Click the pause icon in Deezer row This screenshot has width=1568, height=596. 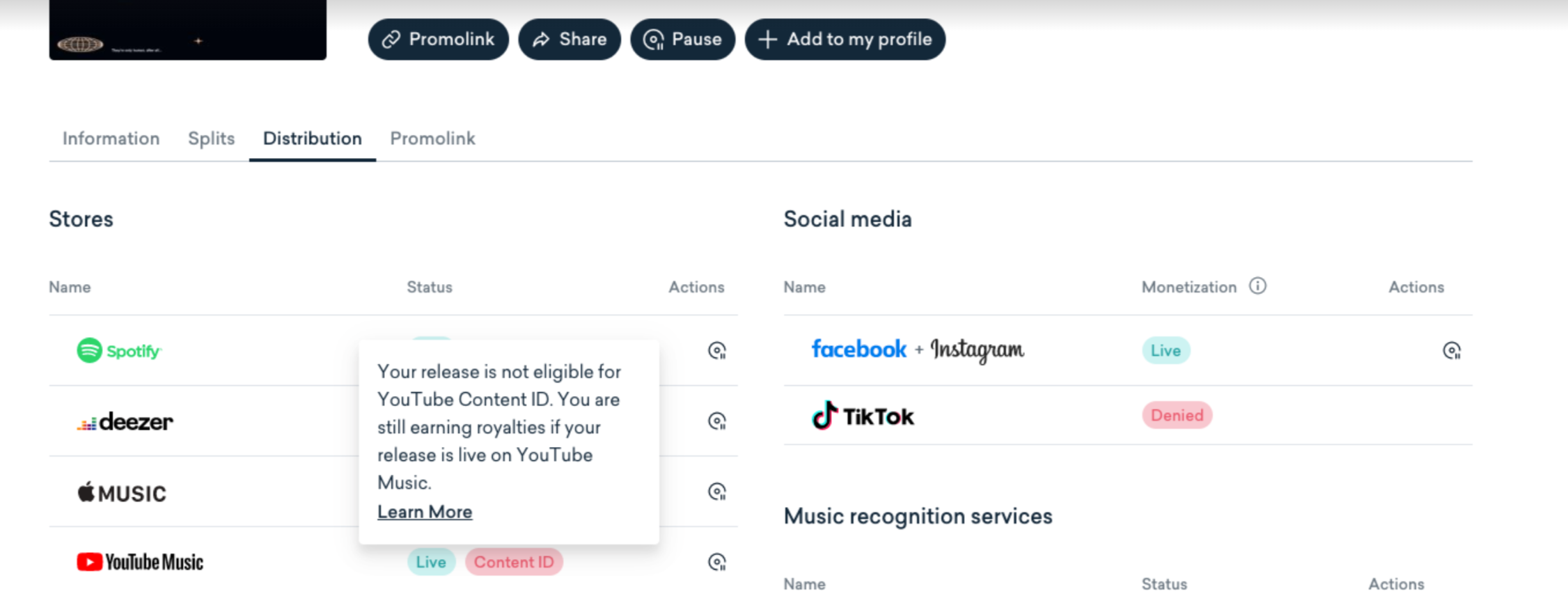coord(716,421)
